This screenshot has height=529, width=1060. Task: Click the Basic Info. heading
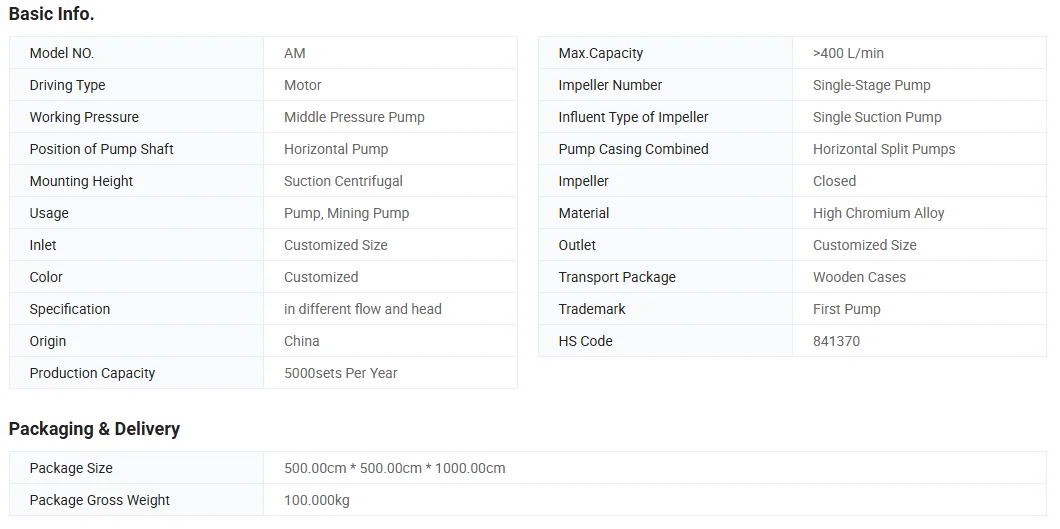pyautogui.click(x=52, y=14)
